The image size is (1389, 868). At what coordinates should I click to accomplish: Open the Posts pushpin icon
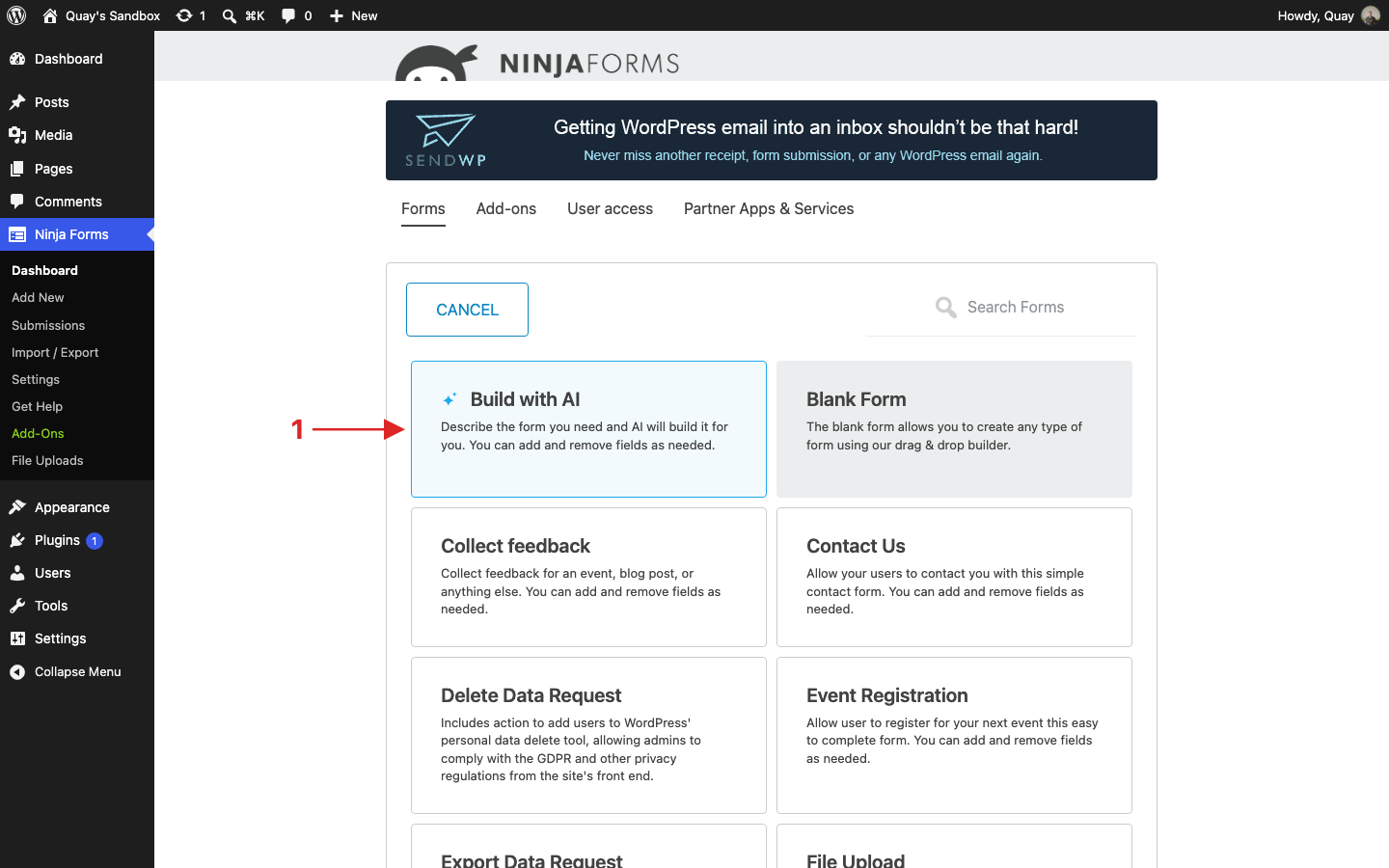tap(17, 102)
